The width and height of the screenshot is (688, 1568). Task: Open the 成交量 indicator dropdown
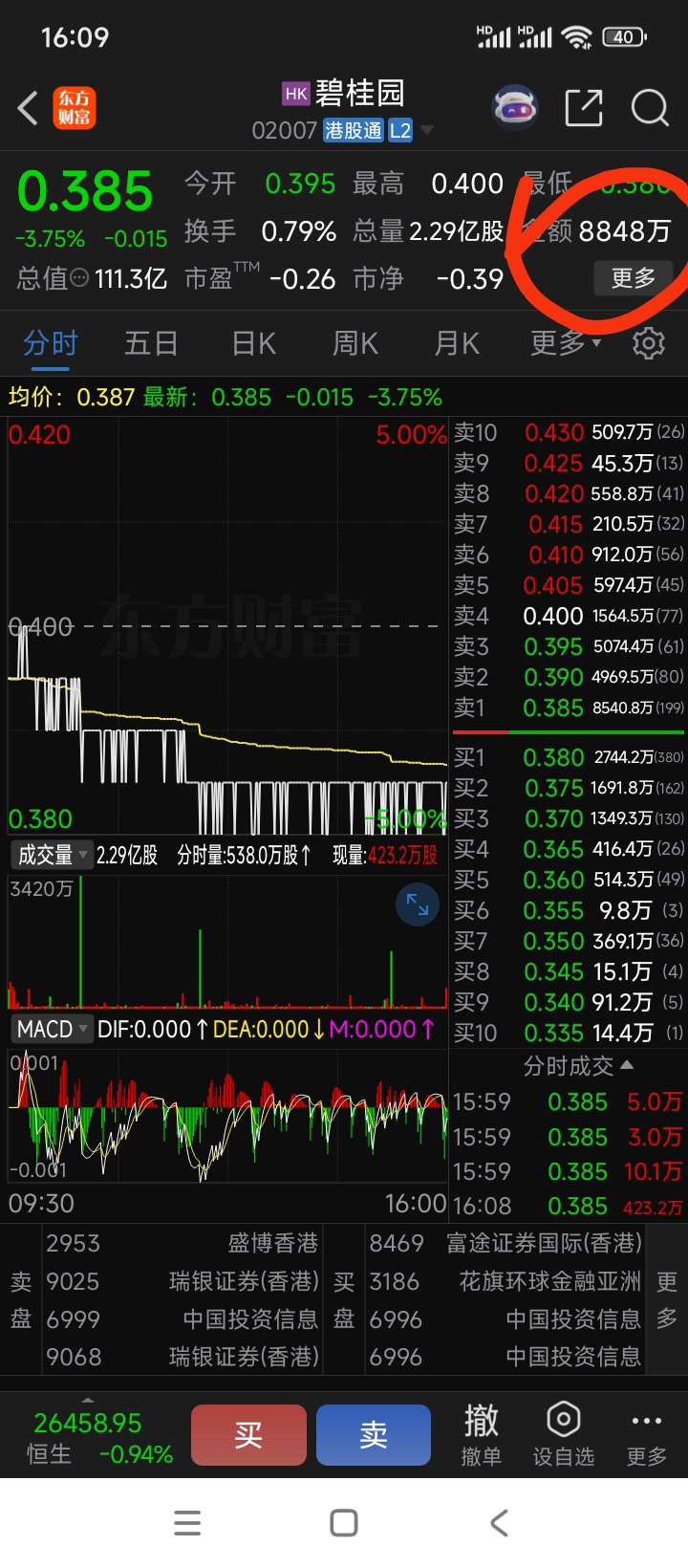54,855
